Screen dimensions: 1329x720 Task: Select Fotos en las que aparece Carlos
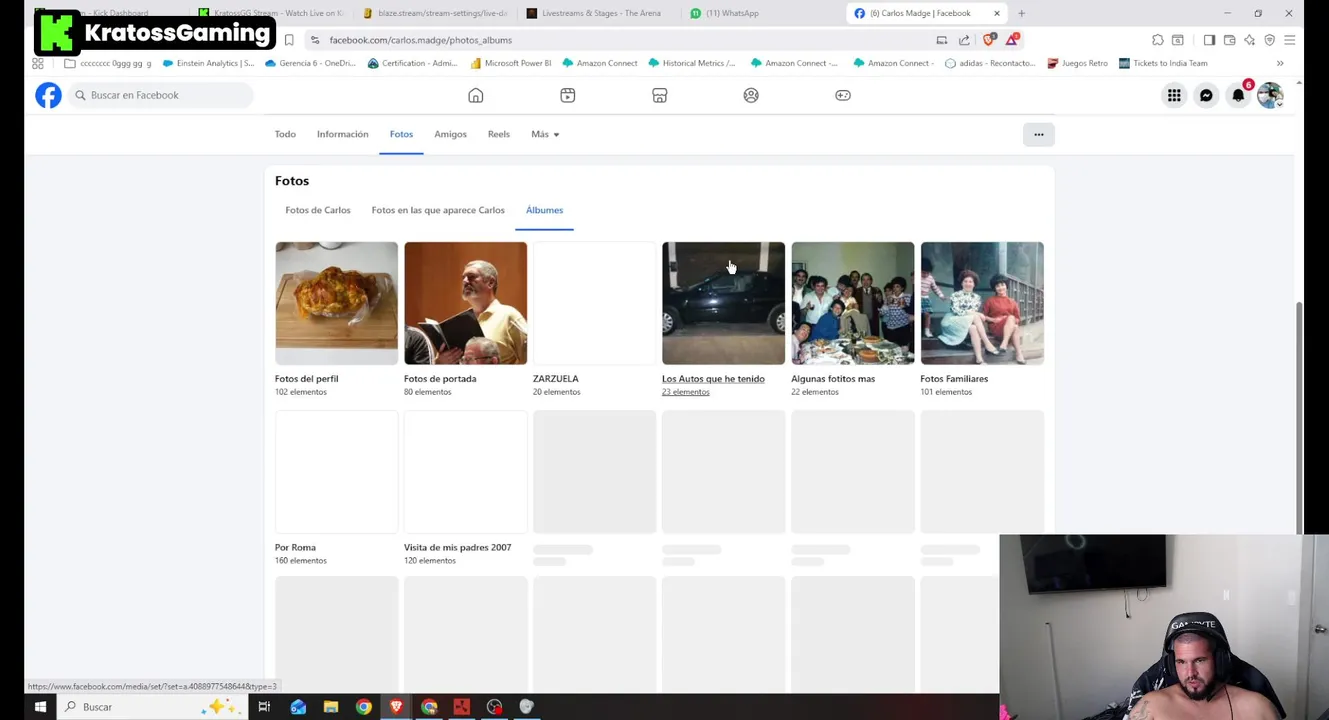[x=438, y=210]
